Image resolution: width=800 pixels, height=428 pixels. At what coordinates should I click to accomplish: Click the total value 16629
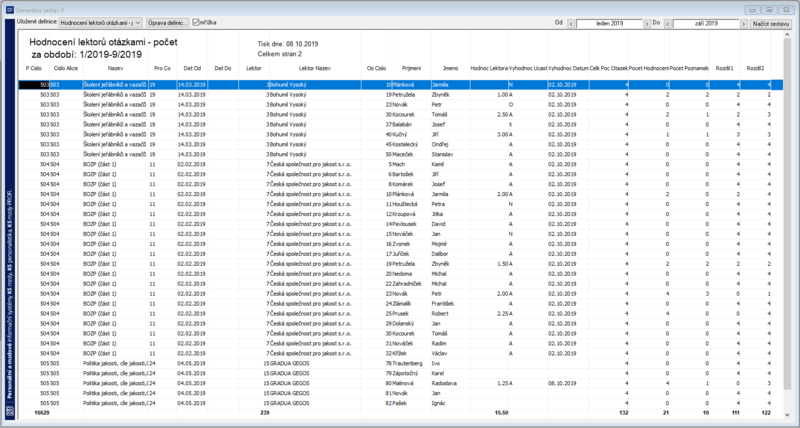[x=42, y=413]
